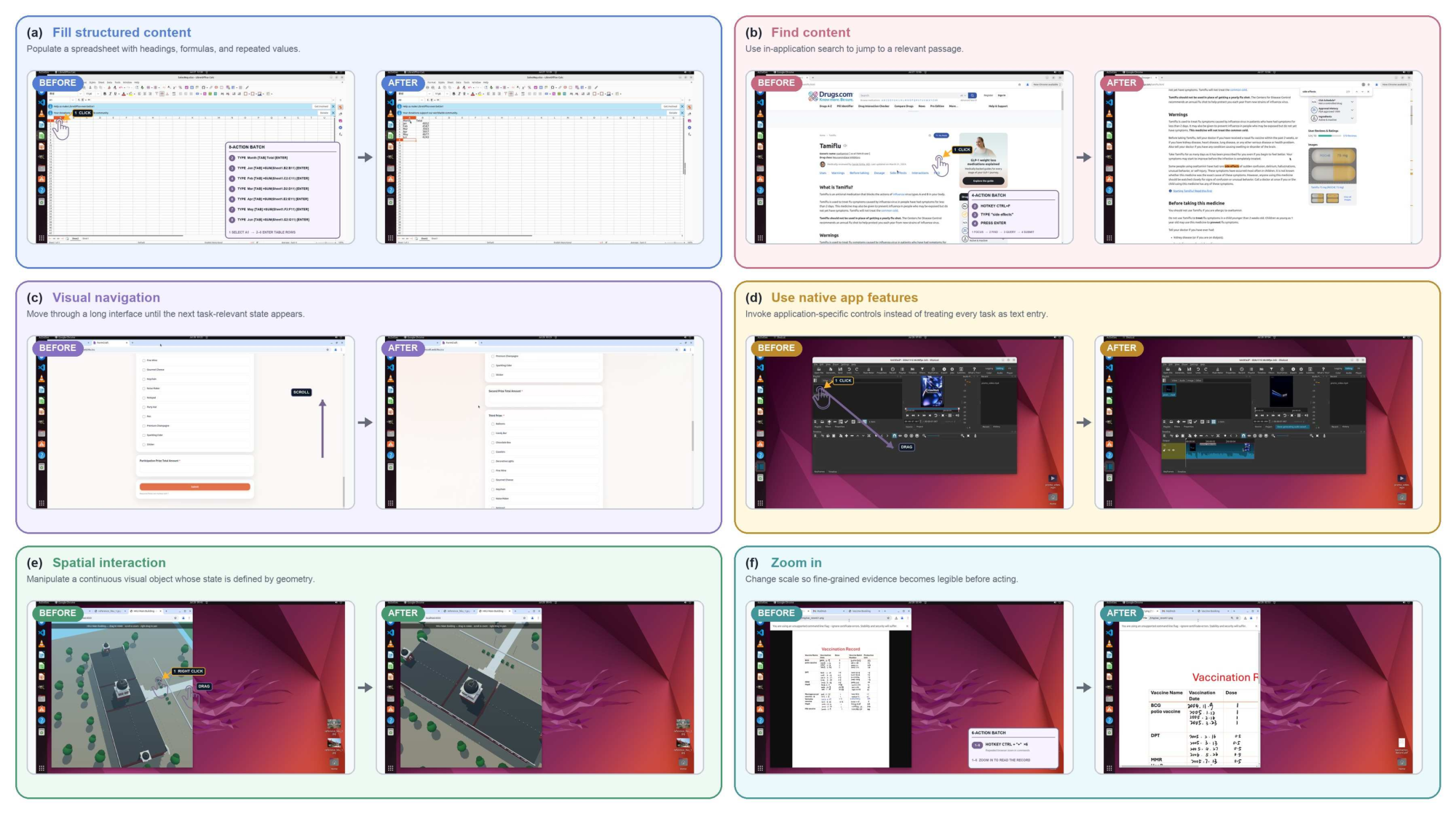Click the Shotcut player play button, panel (d) BEFORE
This screenshot has height=814, width=1456.
(x=919, y=415)
